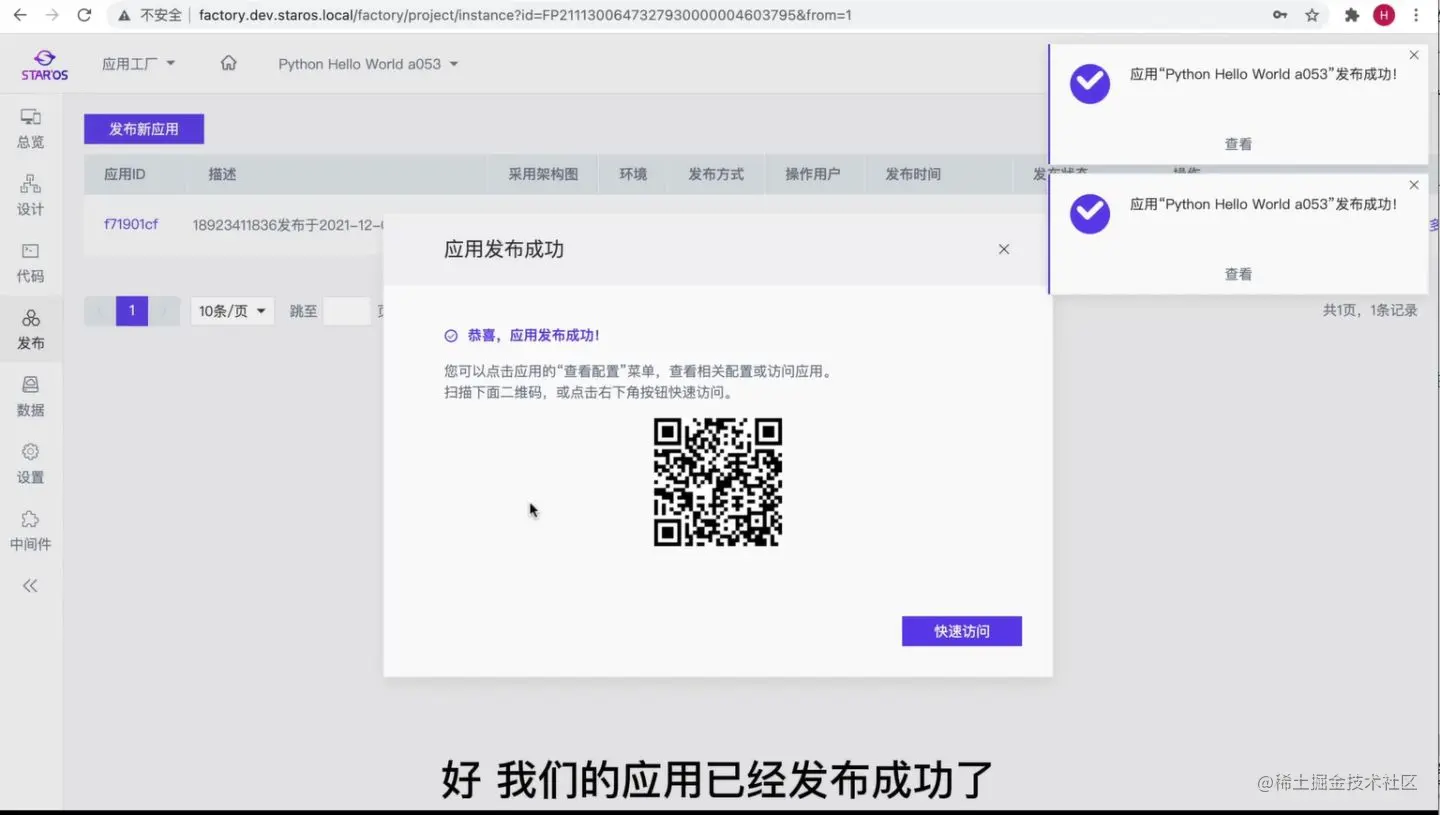This screenshot has width=1440, height=815.
Task: Go to previous page in pagination
Action: pyautogui.click(x=100, y=311)
